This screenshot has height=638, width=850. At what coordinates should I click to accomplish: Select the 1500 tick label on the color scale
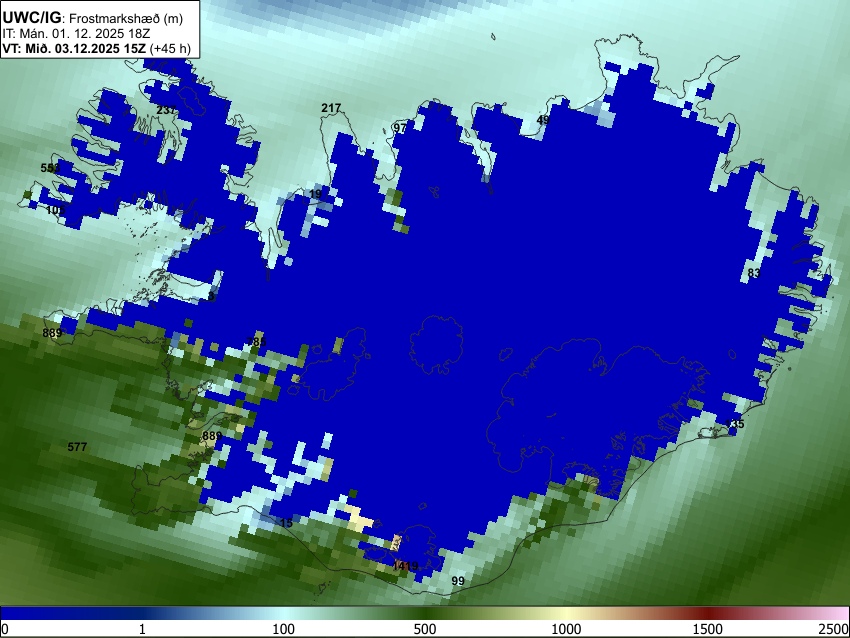[x=708, y=629]
